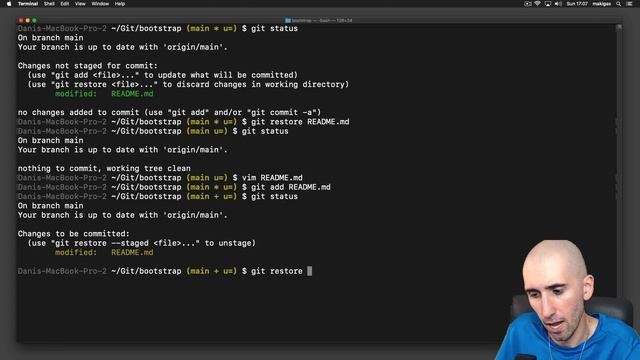Click the bootstrap folder icon in title bar
This screenshot has height=360, width=640.
coord(288,20)
